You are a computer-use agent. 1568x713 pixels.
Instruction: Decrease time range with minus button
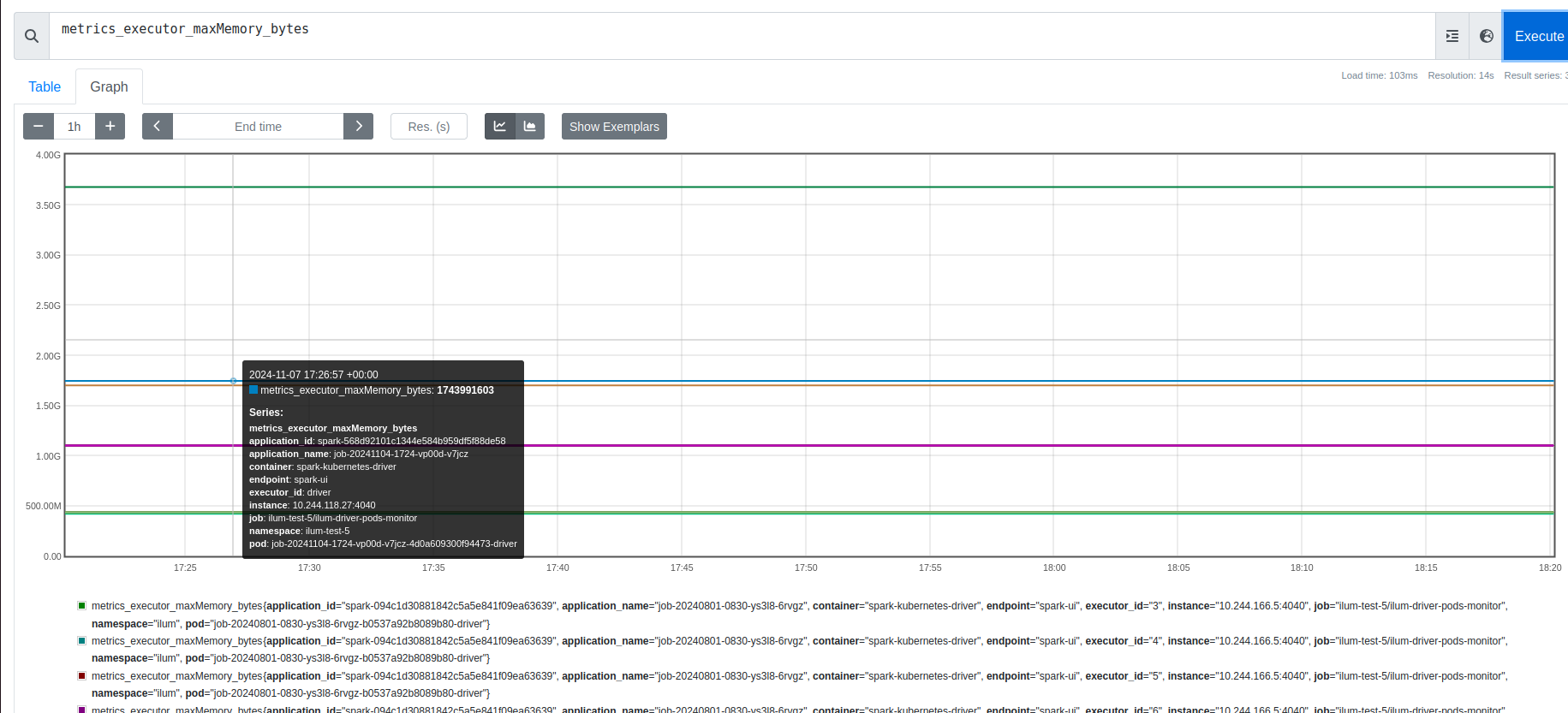point(39,127)
